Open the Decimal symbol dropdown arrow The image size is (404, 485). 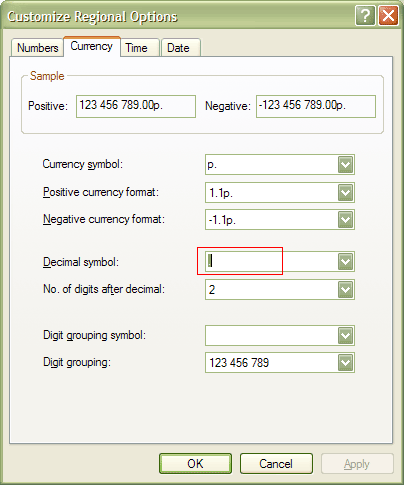345,262
